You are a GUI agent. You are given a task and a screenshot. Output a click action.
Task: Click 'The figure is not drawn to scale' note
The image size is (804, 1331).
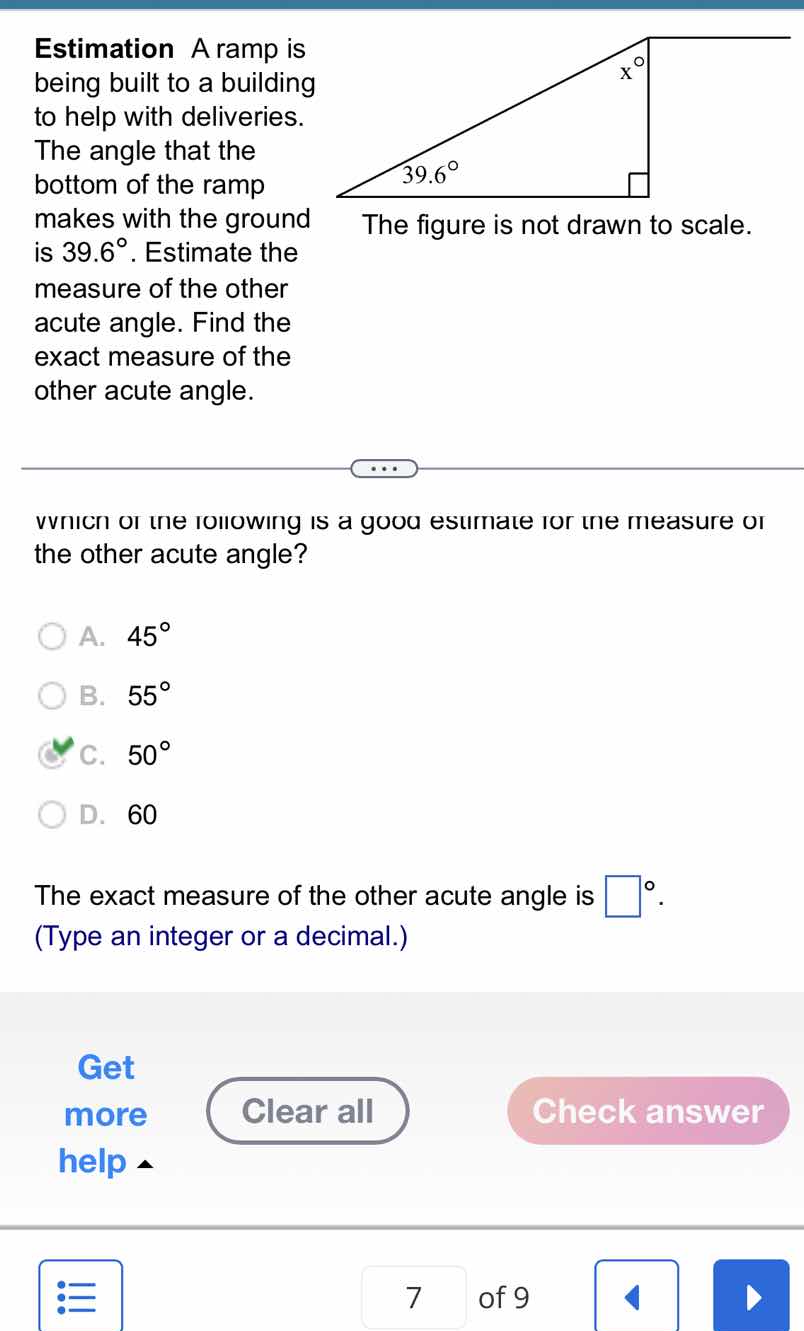(x=557, y=225)
